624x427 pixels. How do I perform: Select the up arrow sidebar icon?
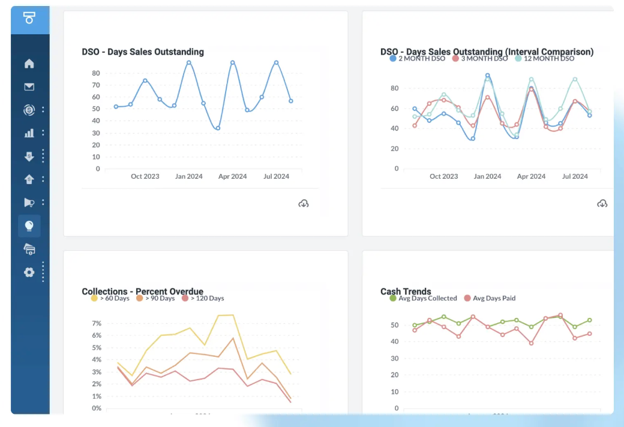click(x=29, y=180)
